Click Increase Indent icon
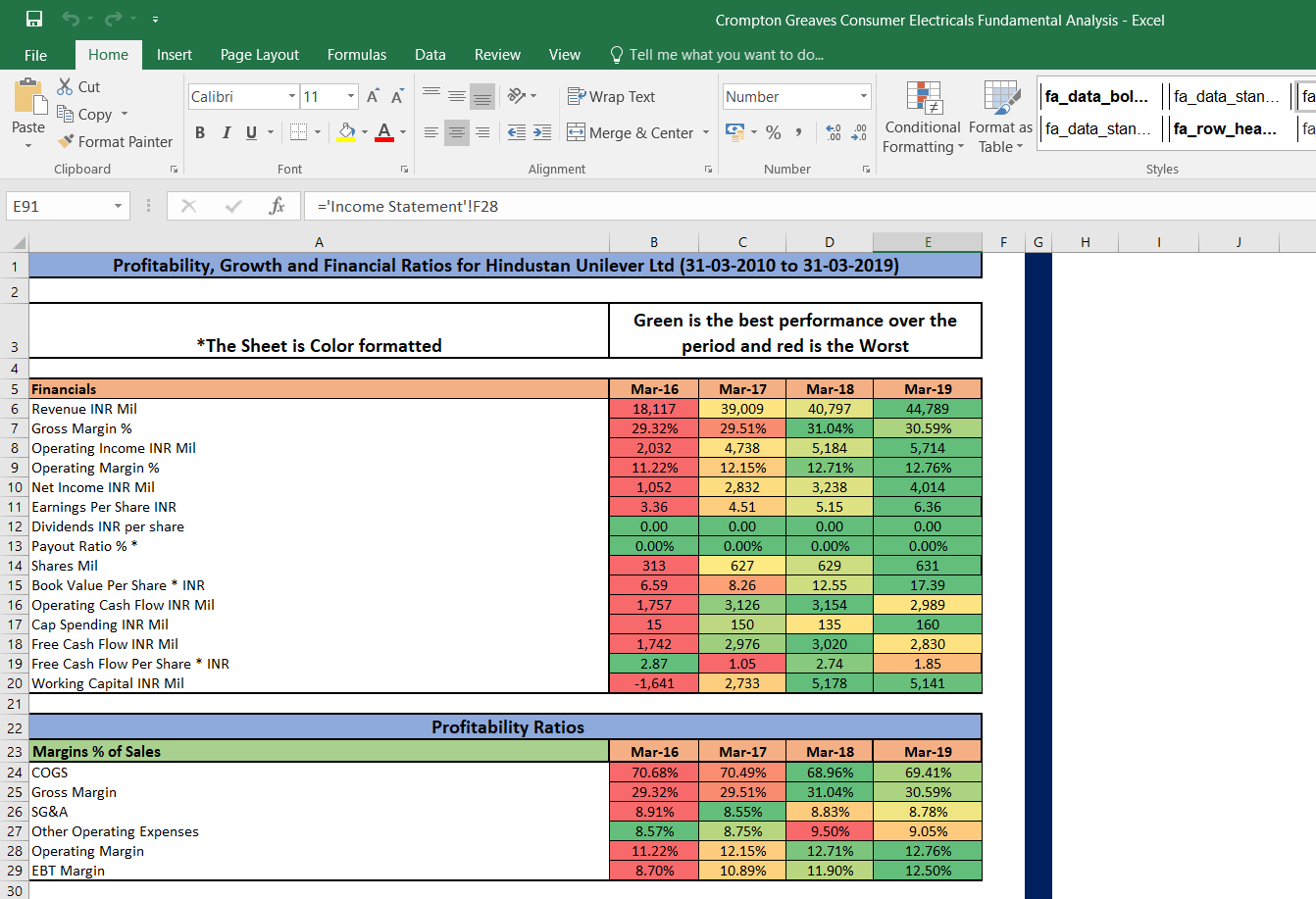The height and width of the screenshot is (899, 1316). click(x=542, y=132)
